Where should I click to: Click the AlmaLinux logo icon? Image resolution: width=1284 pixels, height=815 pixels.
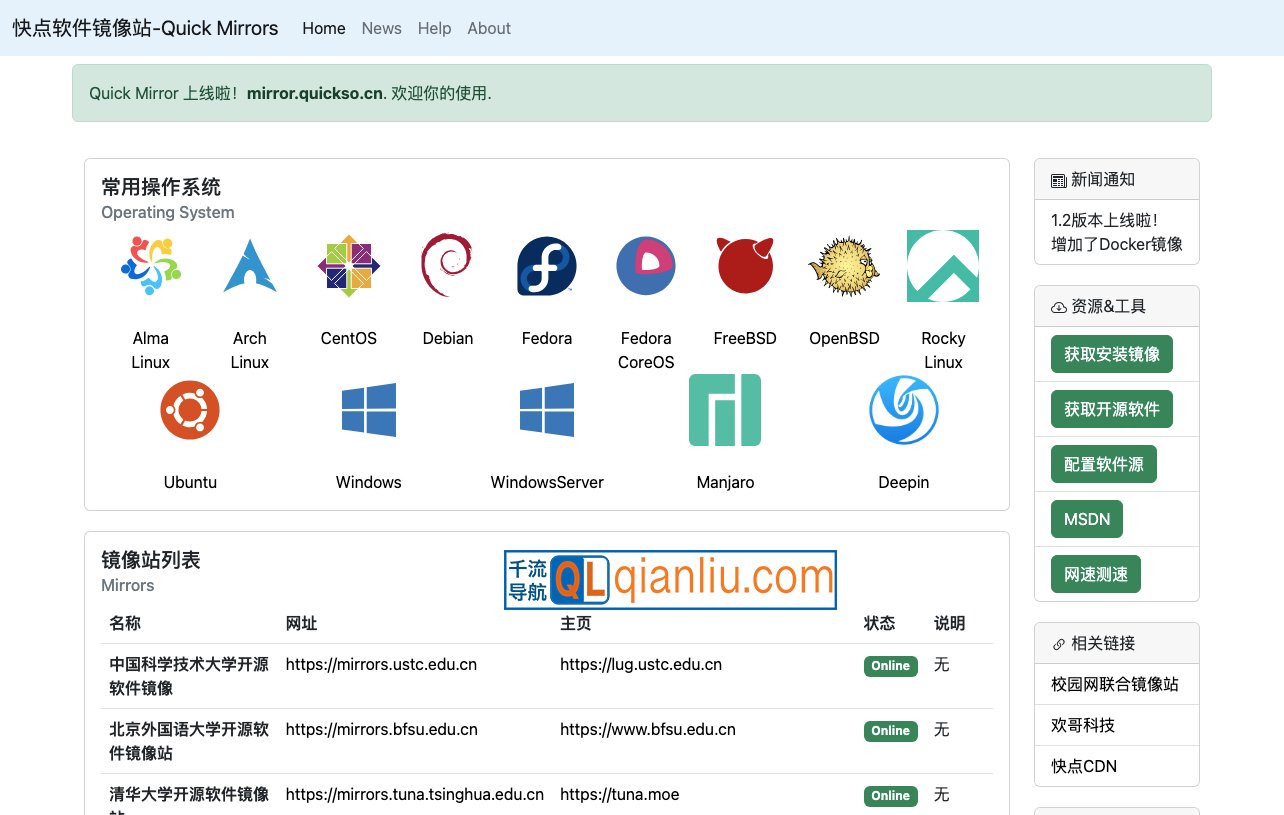tap(150, 266)
